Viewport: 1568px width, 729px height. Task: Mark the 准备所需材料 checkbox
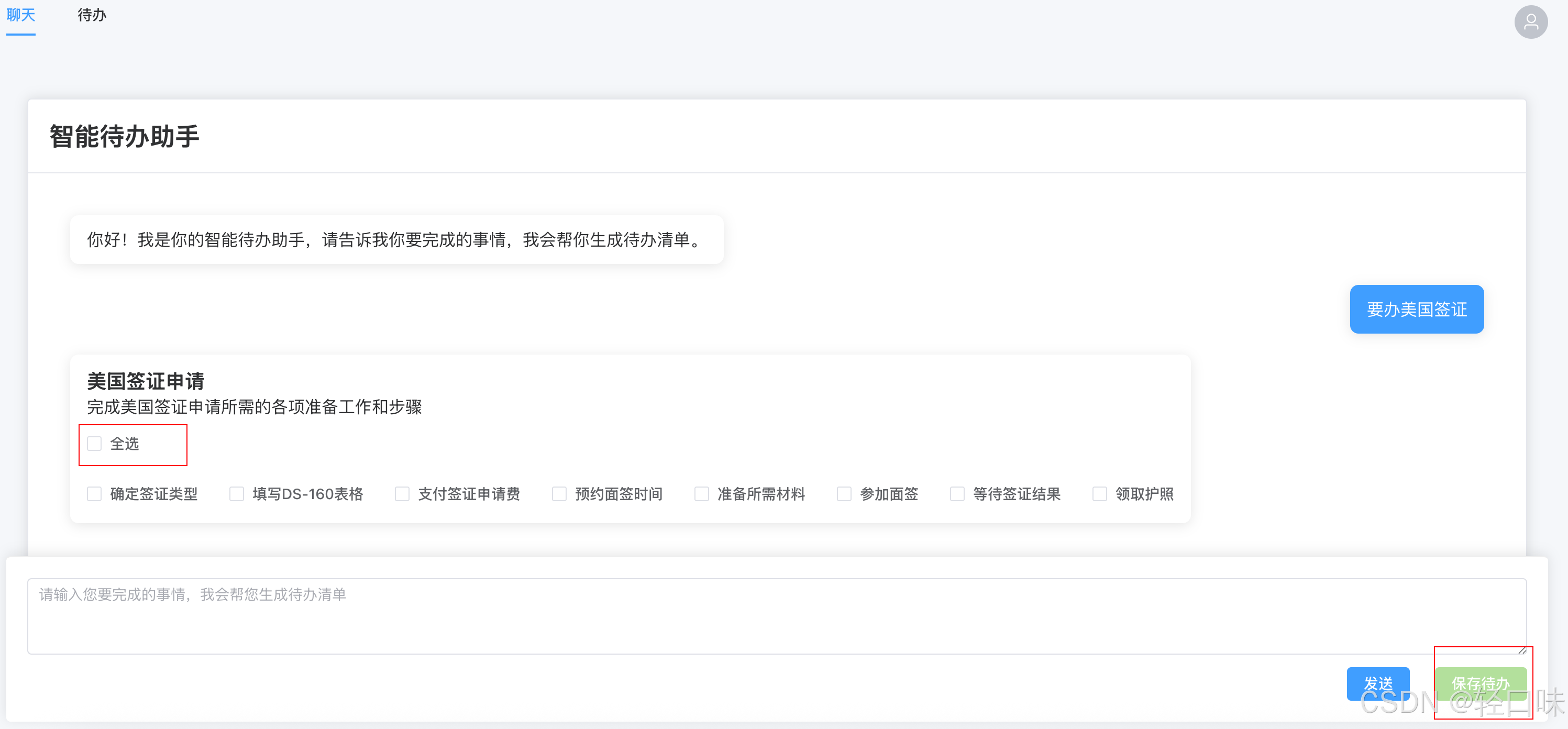pos(702,493)
